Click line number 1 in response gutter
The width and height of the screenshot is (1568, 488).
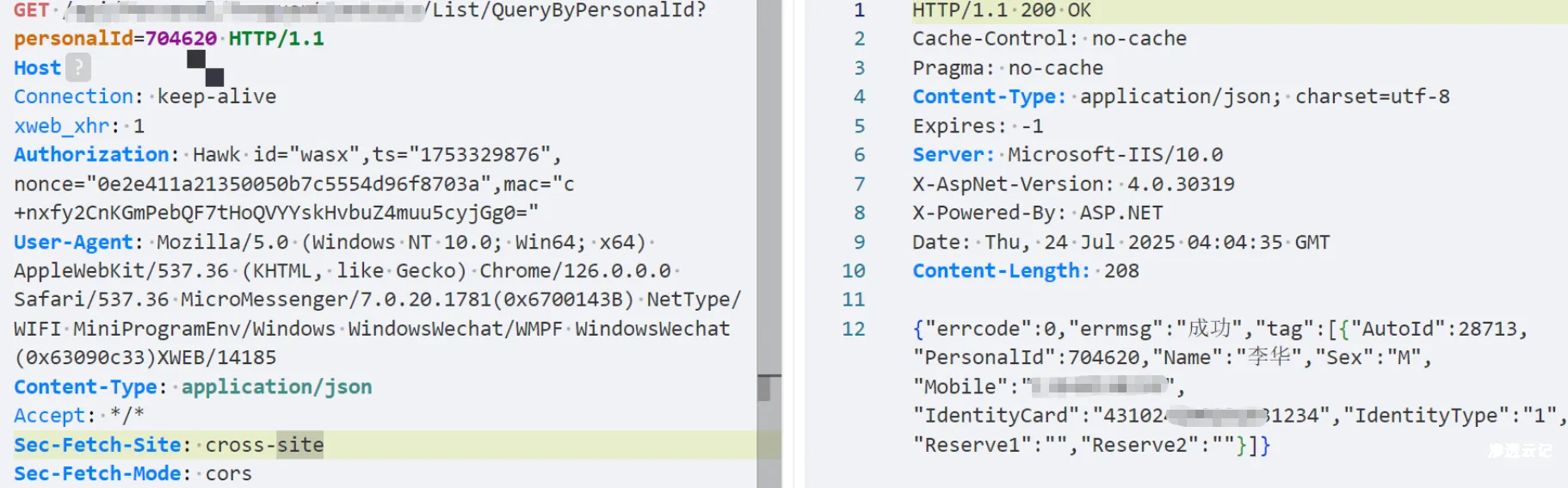pos(858,10)
